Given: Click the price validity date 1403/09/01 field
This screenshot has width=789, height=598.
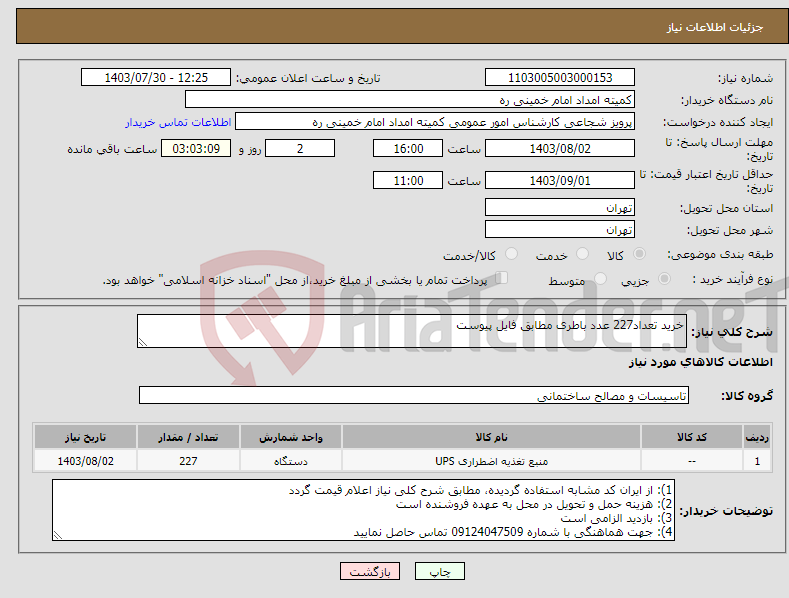Looking at the screenshot, I should 560,180.
